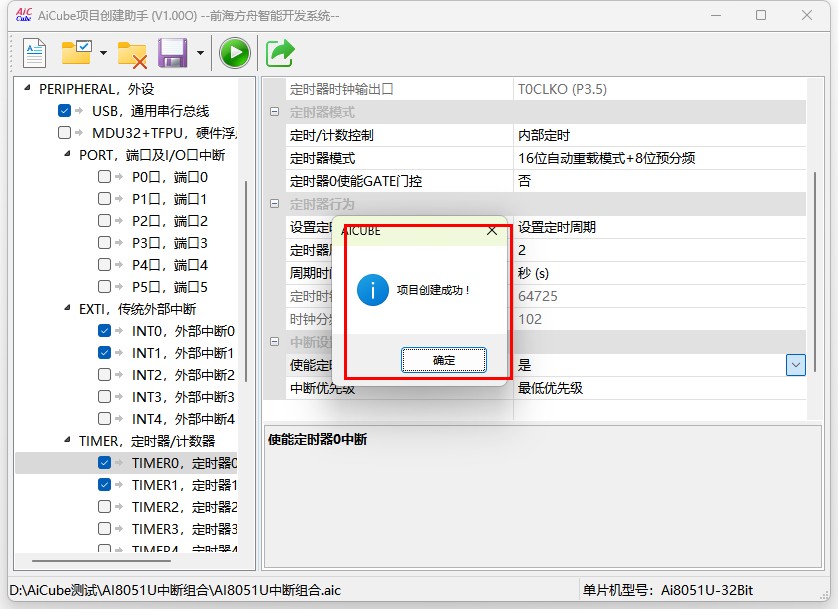Collapse the TIMER 定时器/计数器 node
Image resolution: width=838 pixels, height=609 pixels.
click(67, 440)
